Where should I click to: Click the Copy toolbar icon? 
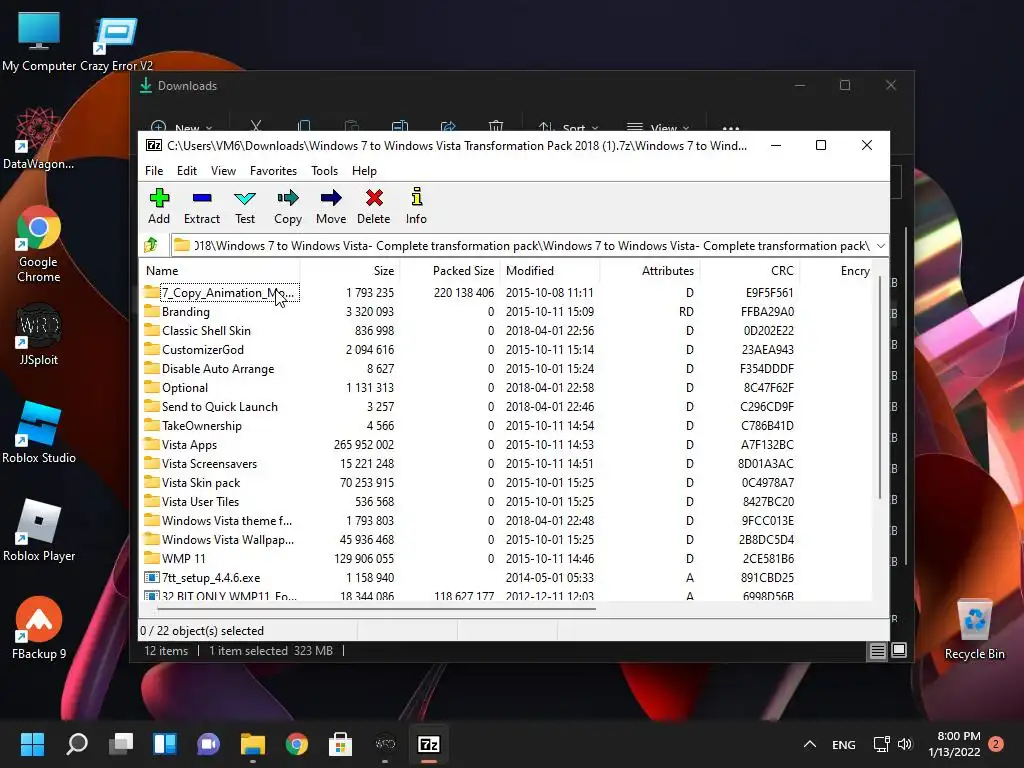pos(288,206)
